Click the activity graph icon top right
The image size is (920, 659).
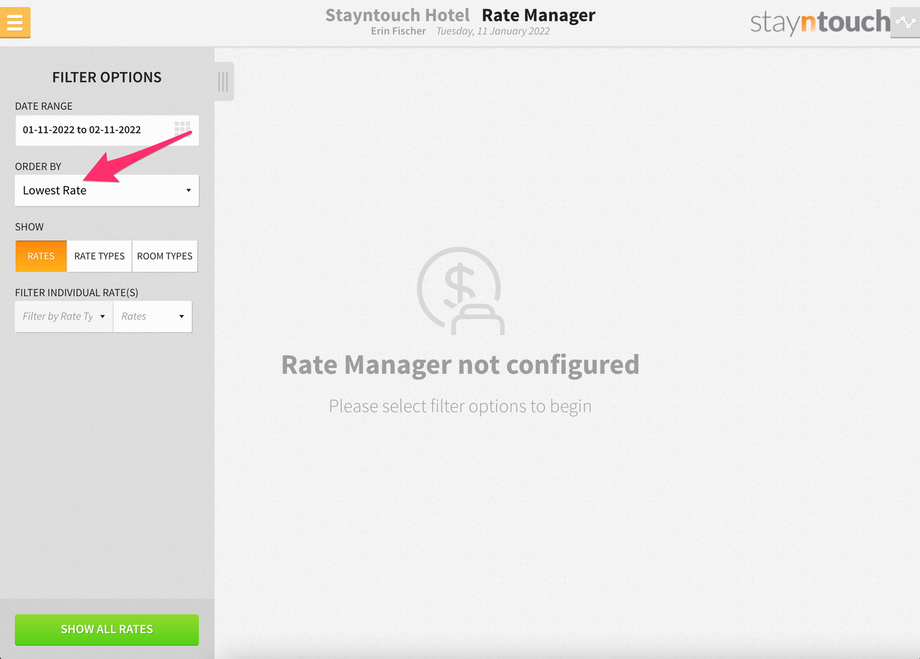point(905,23)
